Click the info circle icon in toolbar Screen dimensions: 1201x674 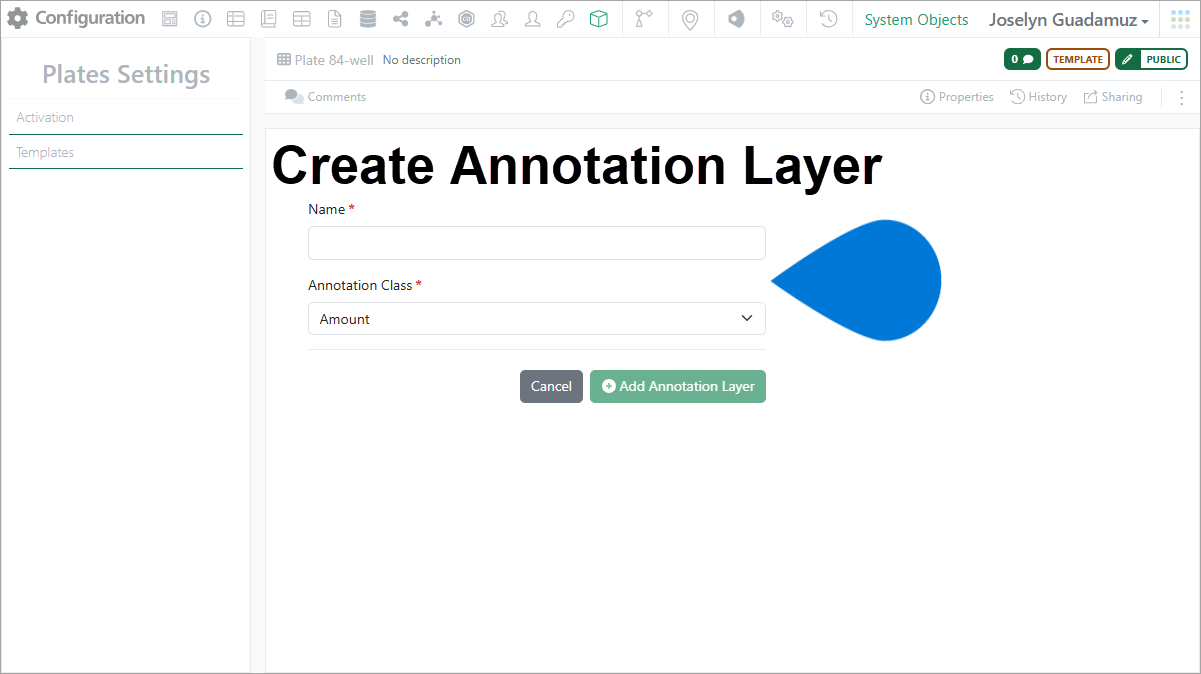coord(203,19)
